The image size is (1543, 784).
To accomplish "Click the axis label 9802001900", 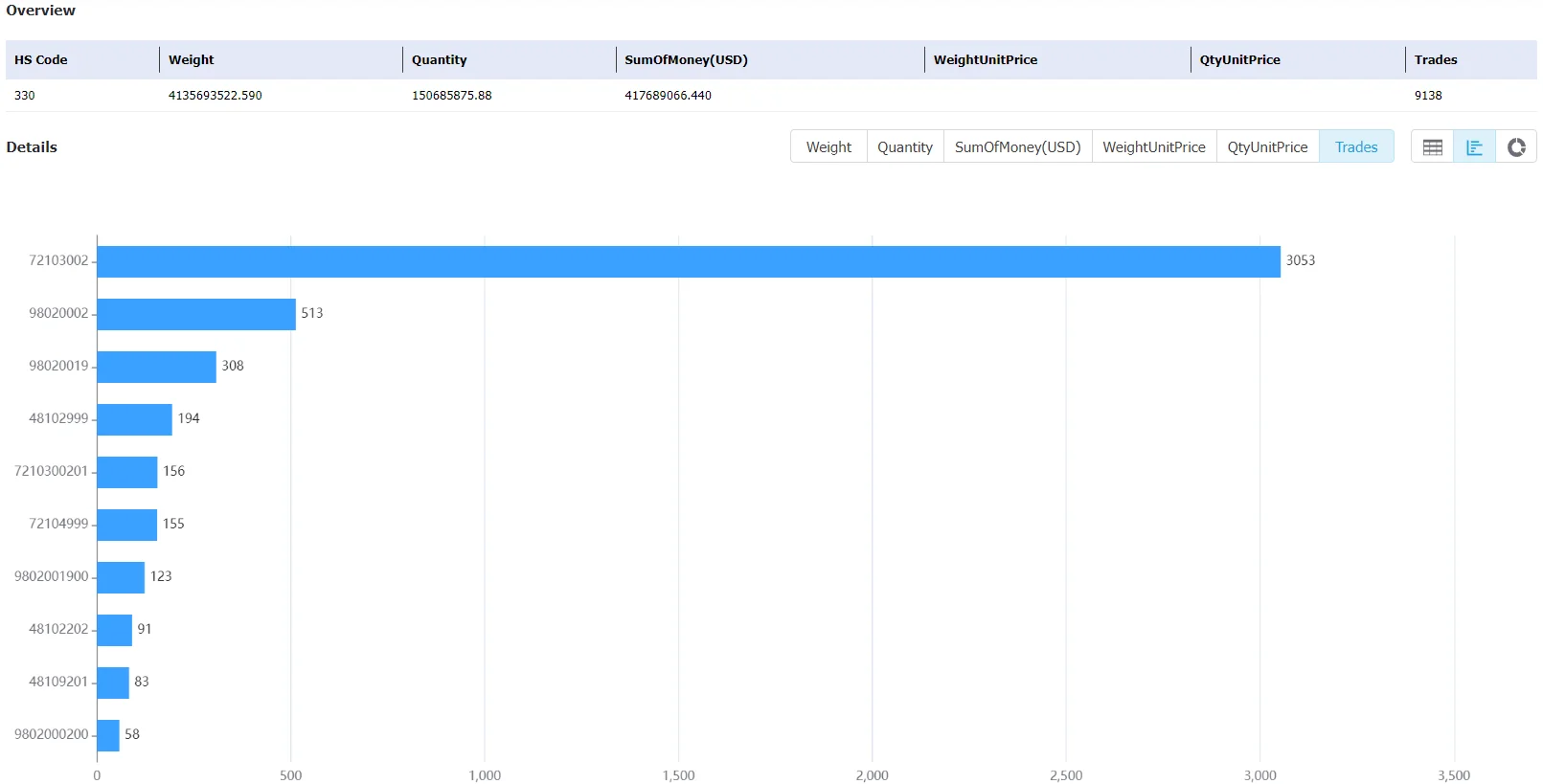I will (51, 576).
